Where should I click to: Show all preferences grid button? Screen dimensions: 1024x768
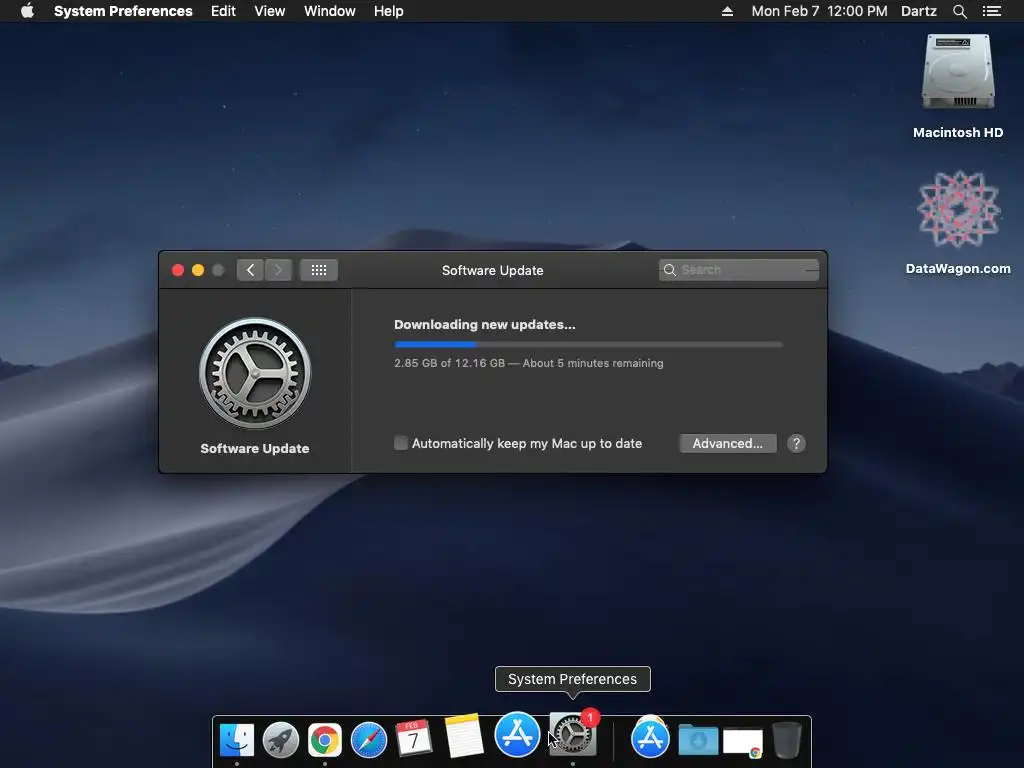pos(319,270)
